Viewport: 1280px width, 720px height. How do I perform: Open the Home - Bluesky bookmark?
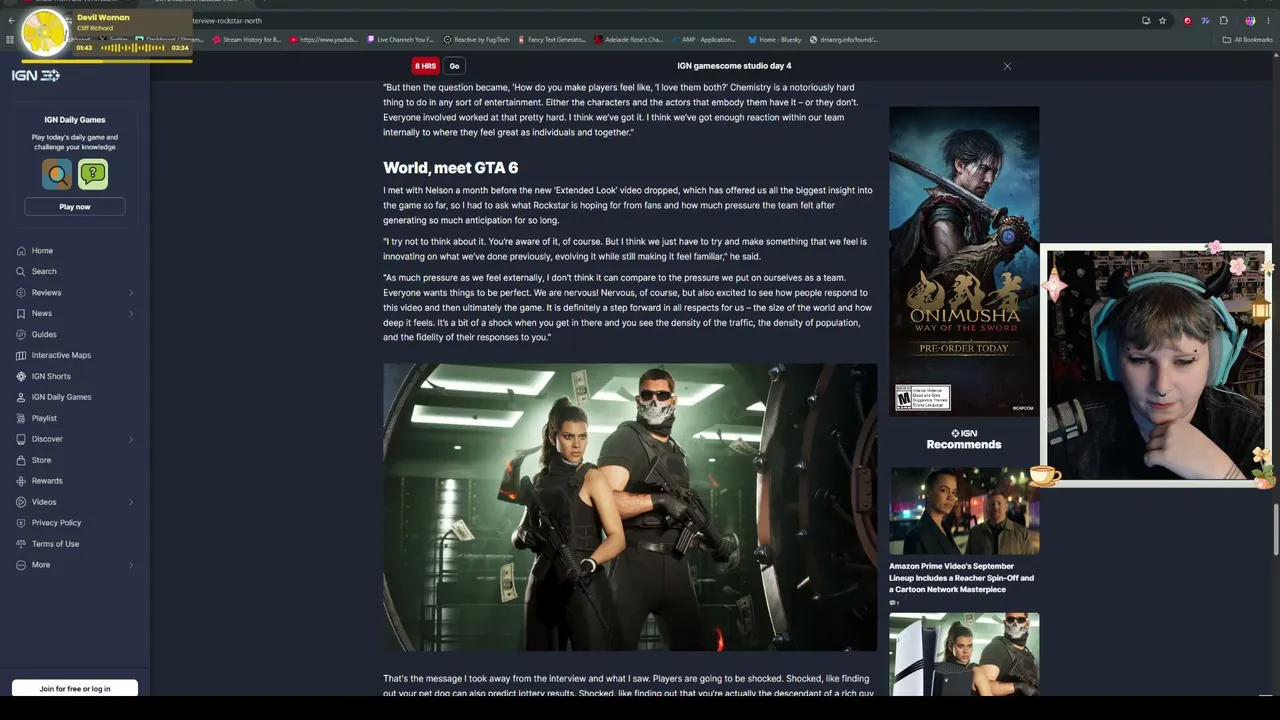(x=775, y=40)
